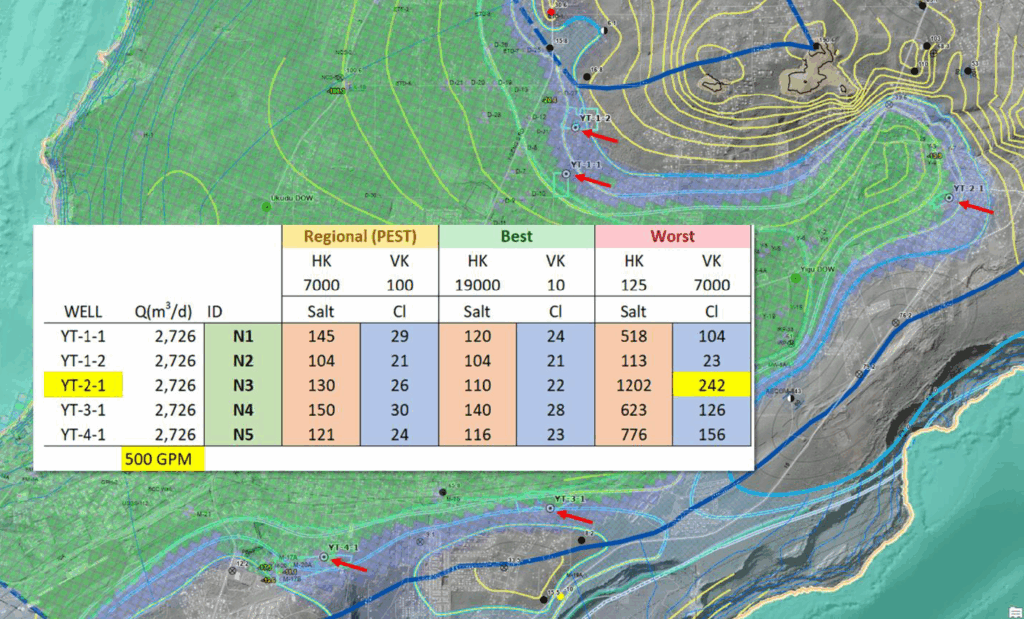Click the red arrow pointing to YT-2-1
1024x619 pixels.
click(977, 207)
